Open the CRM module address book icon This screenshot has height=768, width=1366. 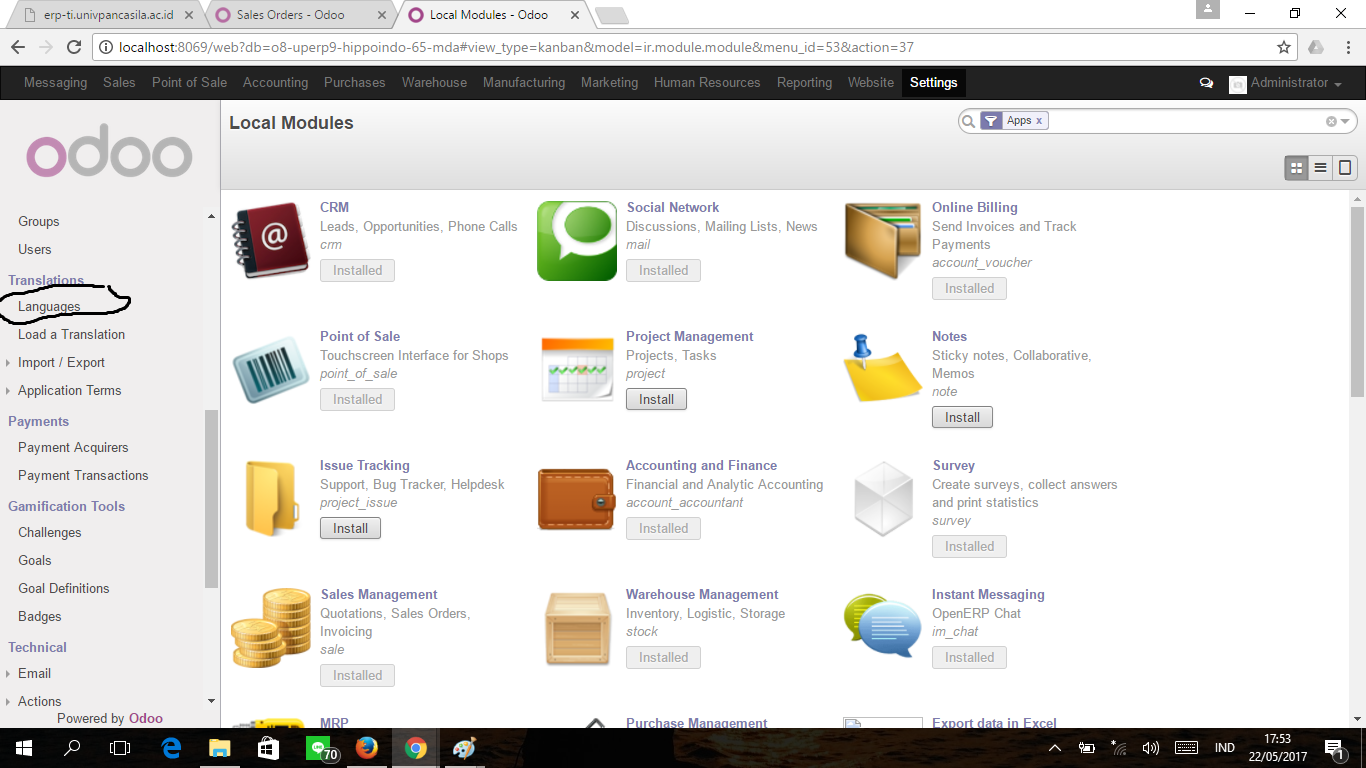[x=270, y=241]
